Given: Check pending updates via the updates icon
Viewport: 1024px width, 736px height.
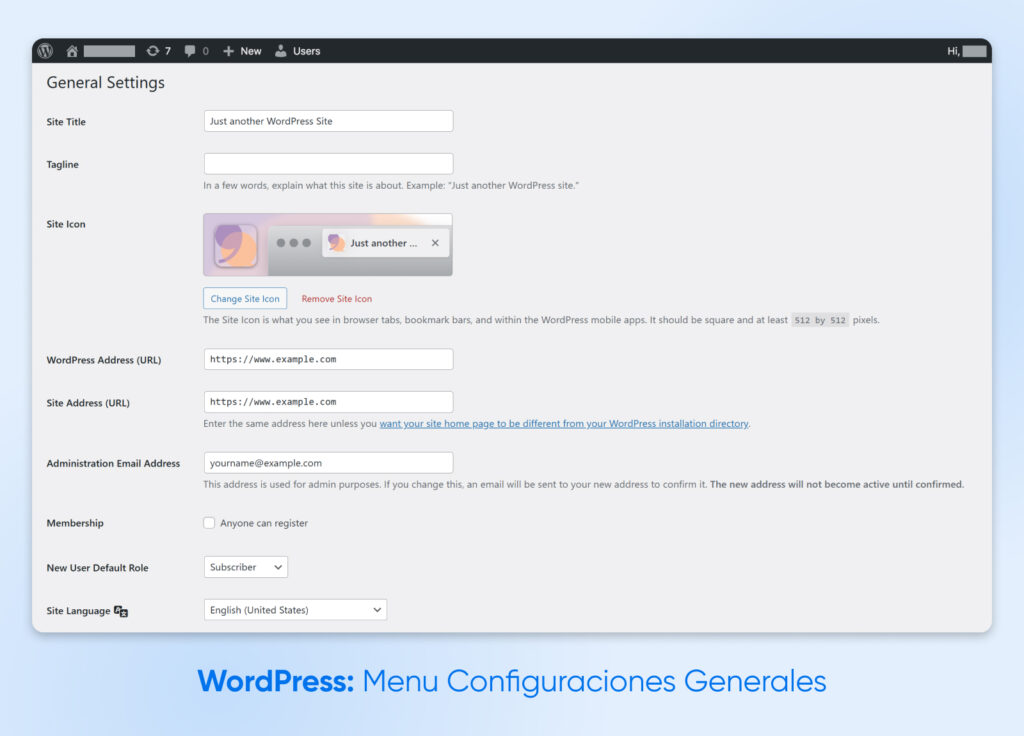Looking at the screenshot, I should click(153, 51).
